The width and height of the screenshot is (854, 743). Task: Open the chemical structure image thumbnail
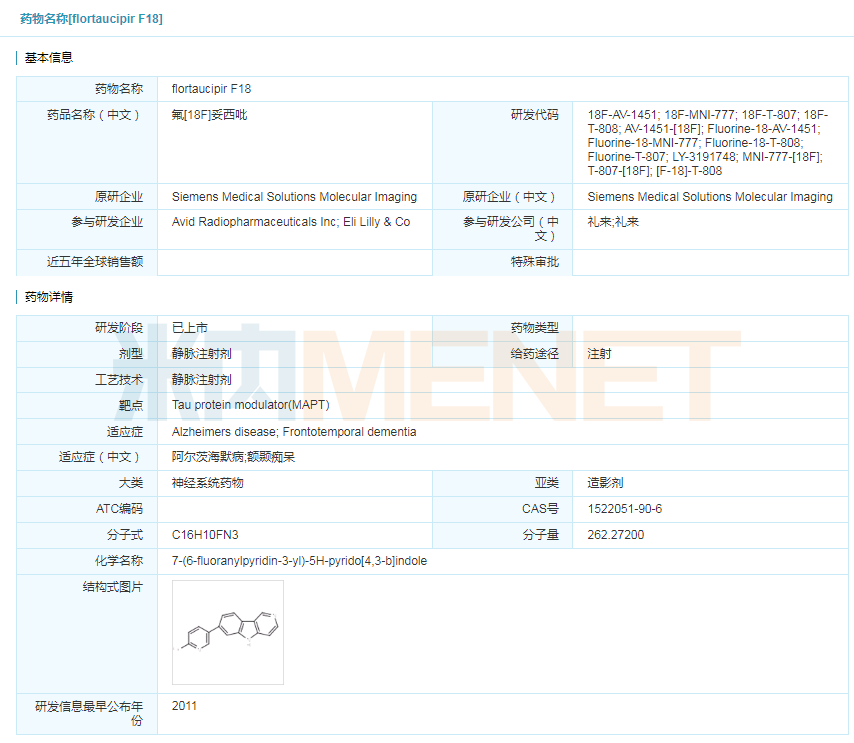click(x=228, y=632)
